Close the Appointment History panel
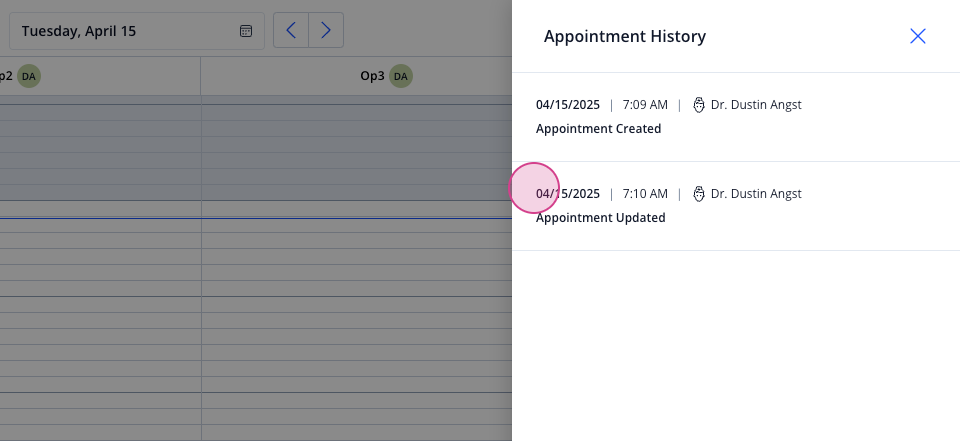This screenshot has height=441, width=960. [x=917, y=36]
